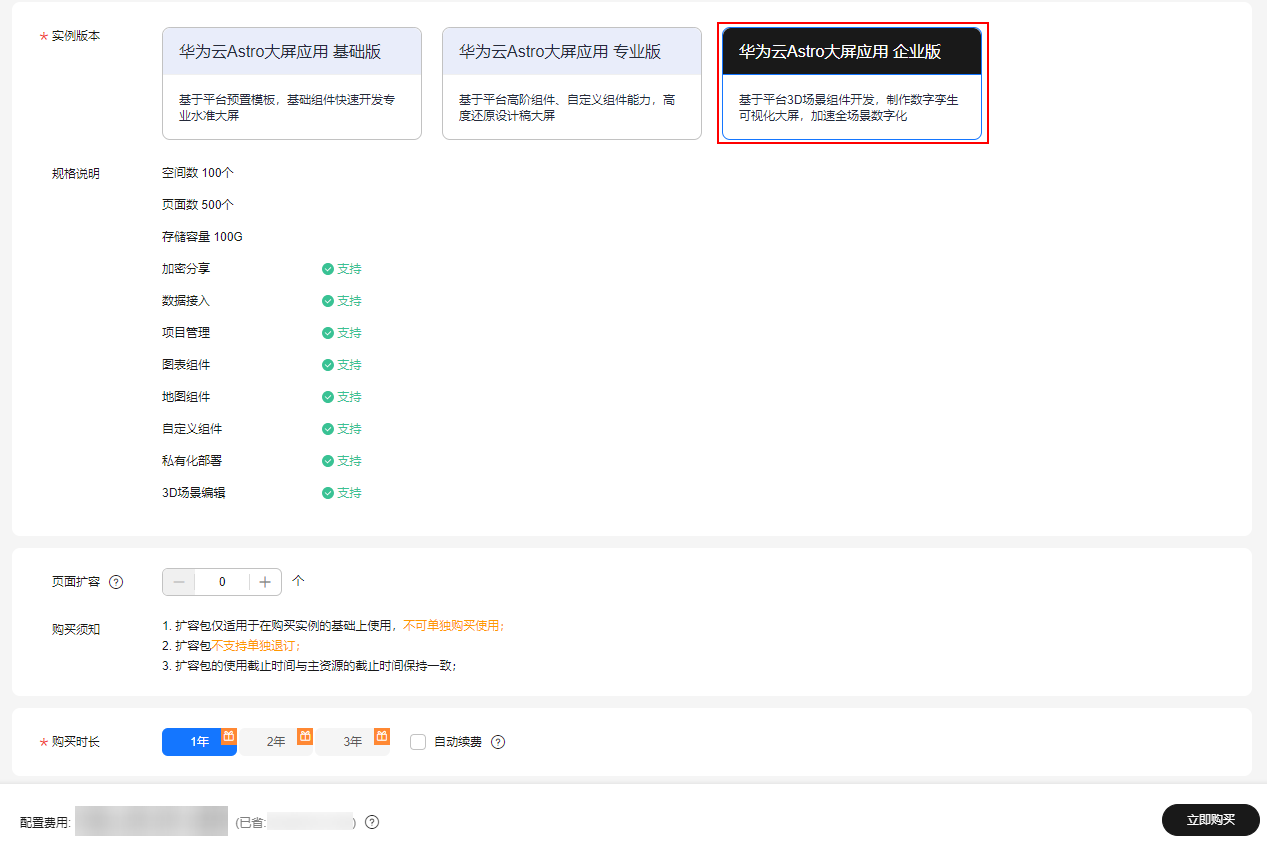Click the 存储容量 100G spec text
Viewport: 1267px width, 844px height.
202,237
